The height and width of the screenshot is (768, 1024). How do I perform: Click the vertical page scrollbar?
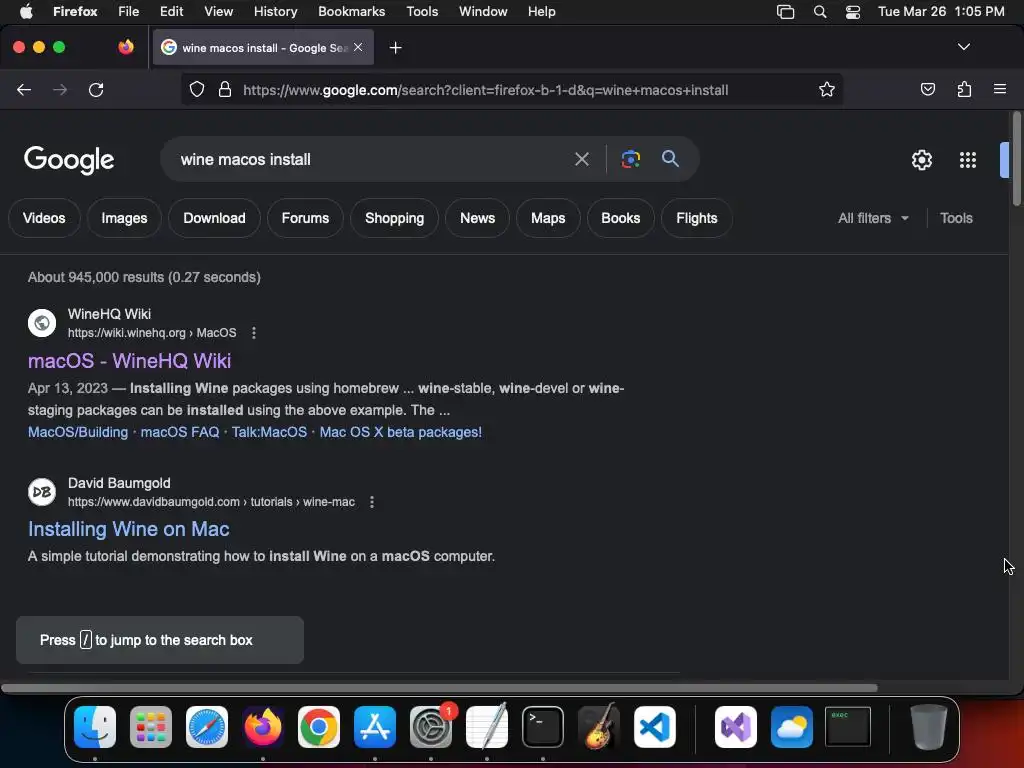click(x=1016, y=159)
